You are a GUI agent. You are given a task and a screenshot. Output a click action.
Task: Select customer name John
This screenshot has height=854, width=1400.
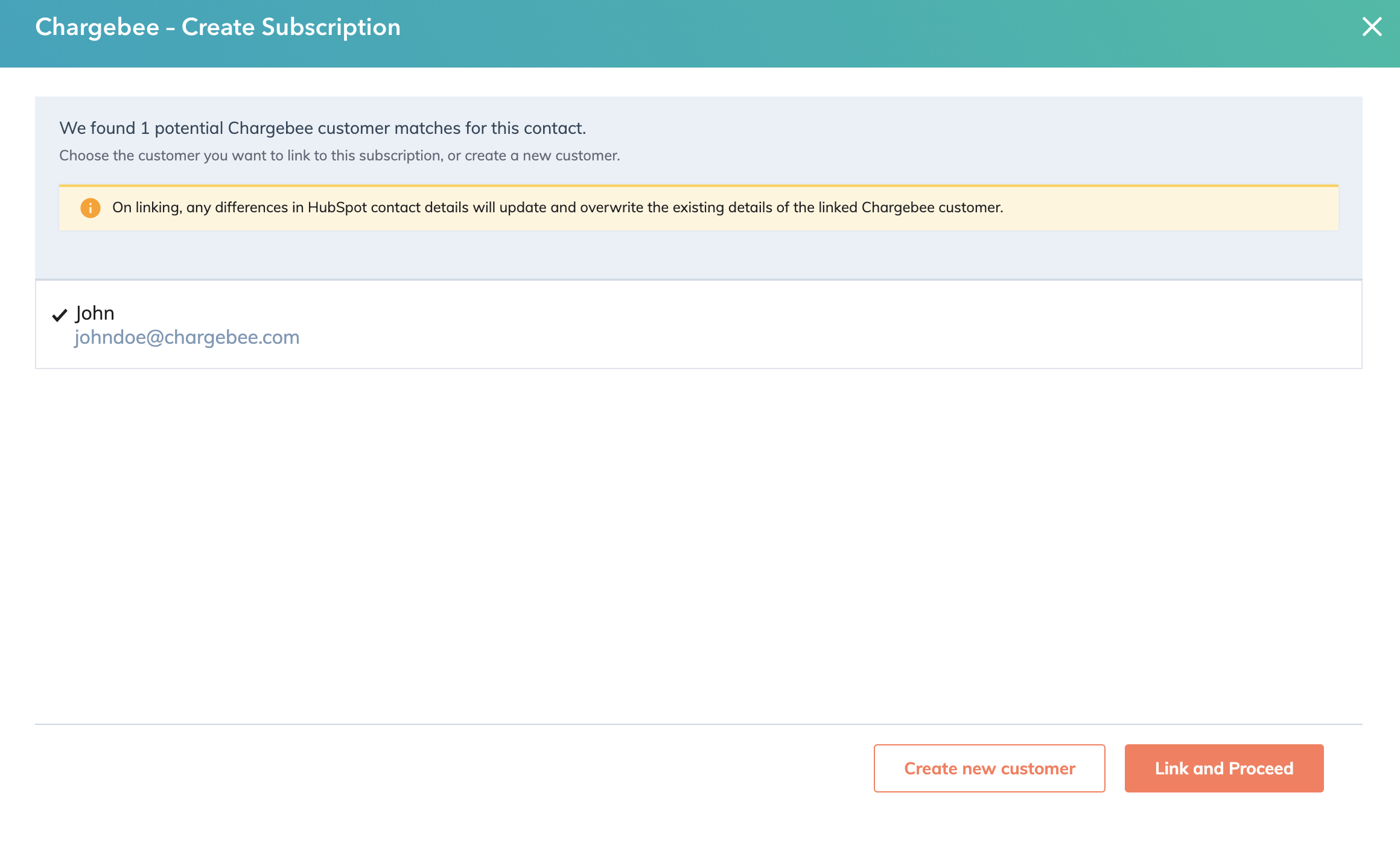[95, 313]
